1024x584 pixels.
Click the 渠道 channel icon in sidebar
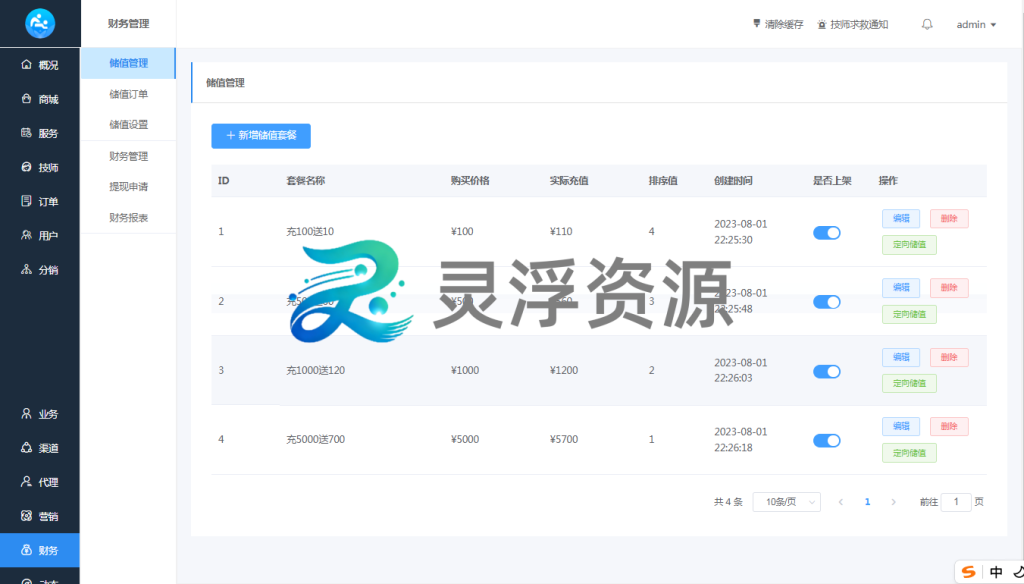[x=26, y=447]
